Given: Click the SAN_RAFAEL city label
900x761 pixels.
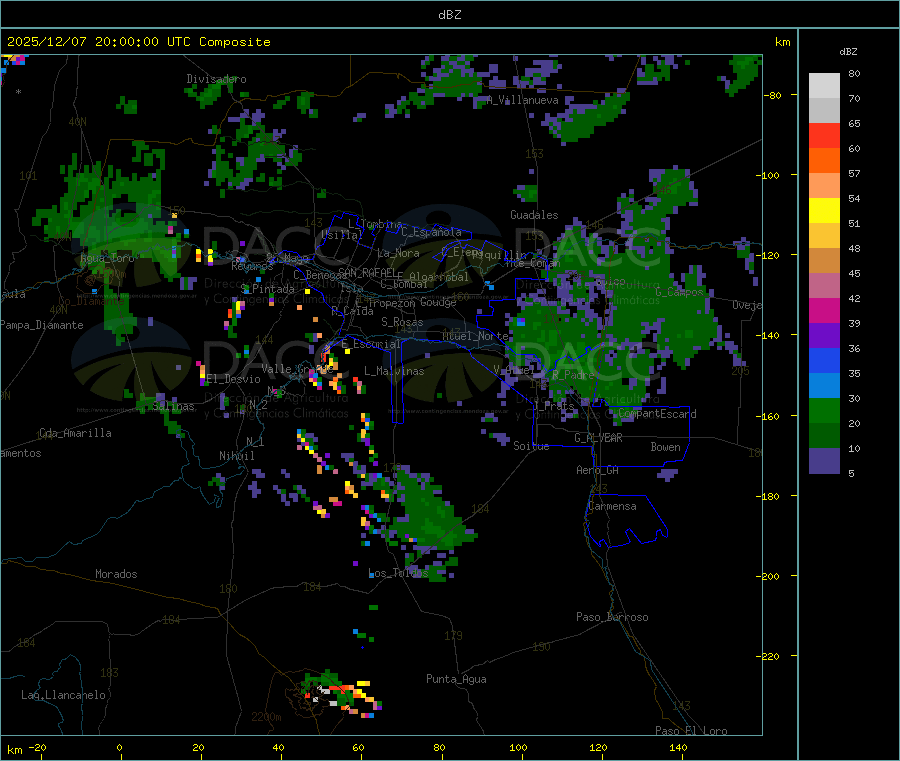Looking at the screenshot, I should click(x=367, y=272).
